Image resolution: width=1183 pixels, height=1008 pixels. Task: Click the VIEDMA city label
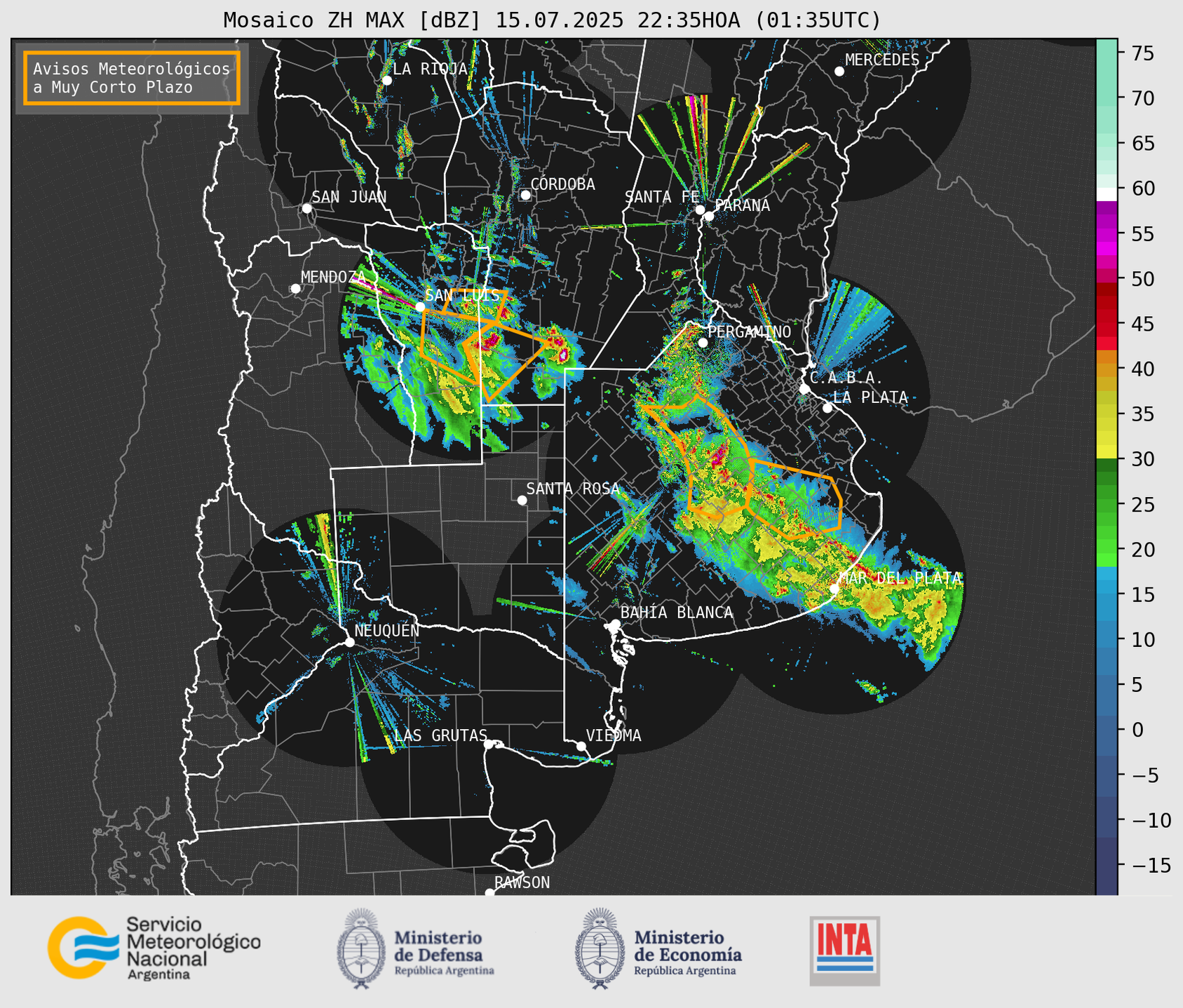click(x=614, y=735)
